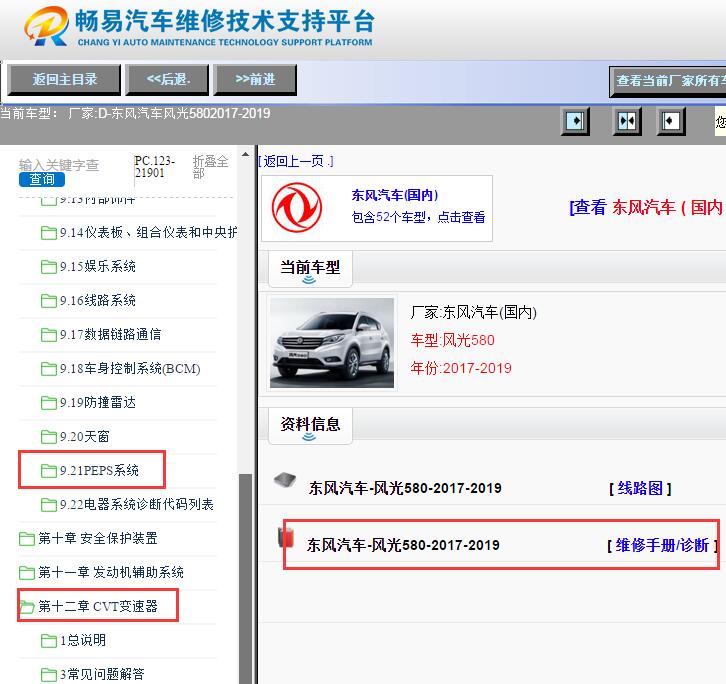This screenshot has height=684, width=726.
Task: Collapse 第十二章 CVT变速器 chapter
Action: tap(98, 606)
